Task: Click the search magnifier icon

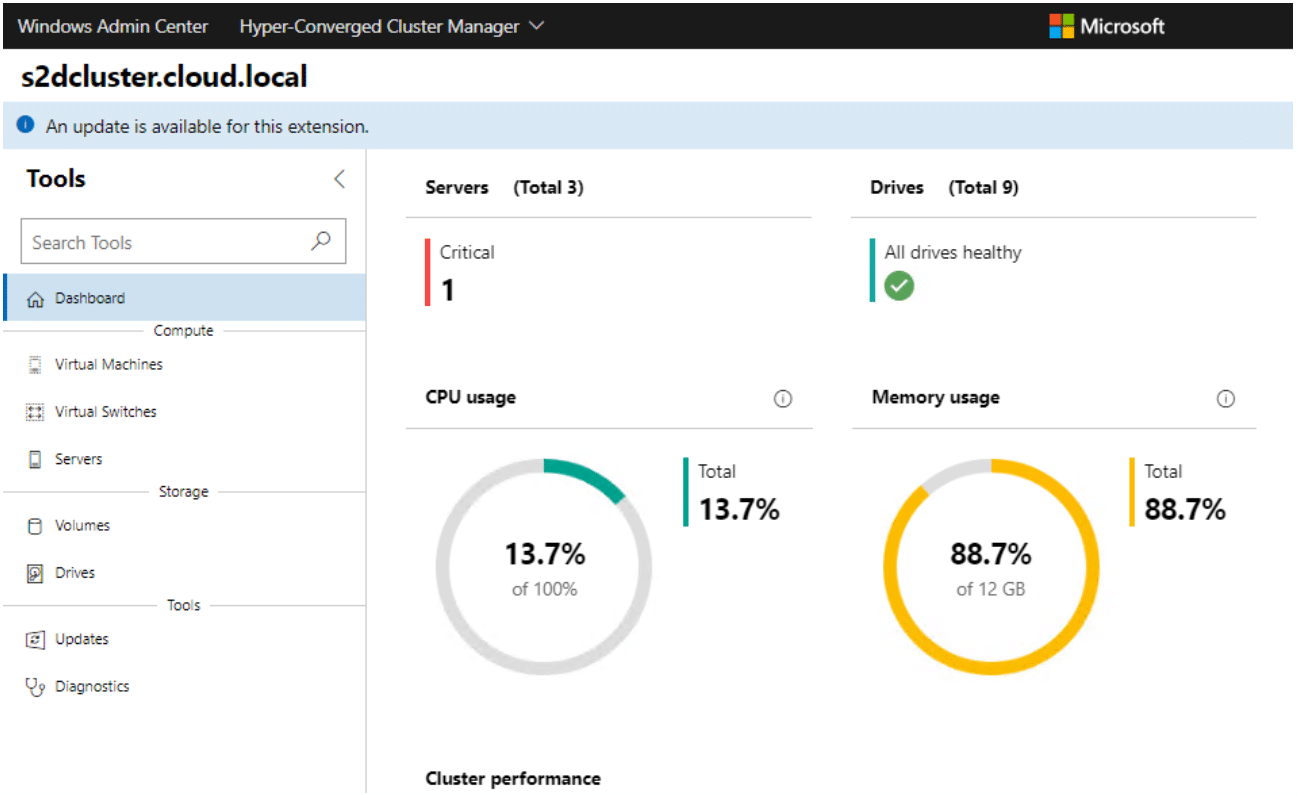Action: [320, 241]
